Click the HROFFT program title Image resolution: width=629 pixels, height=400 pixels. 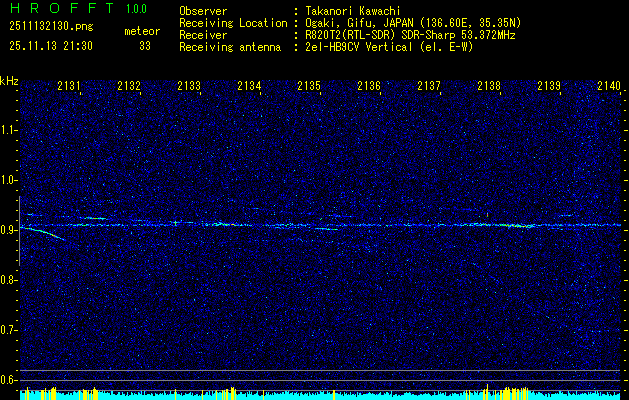pyautogui.click(x=61, y=8)
